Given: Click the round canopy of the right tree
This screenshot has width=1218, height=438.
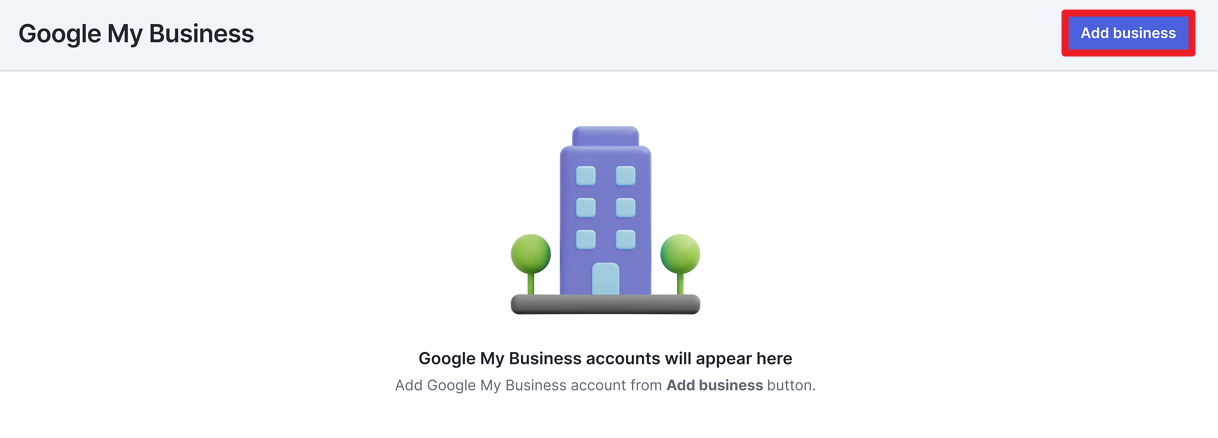Looking at the screenshot, I should [x=680, y=254].
